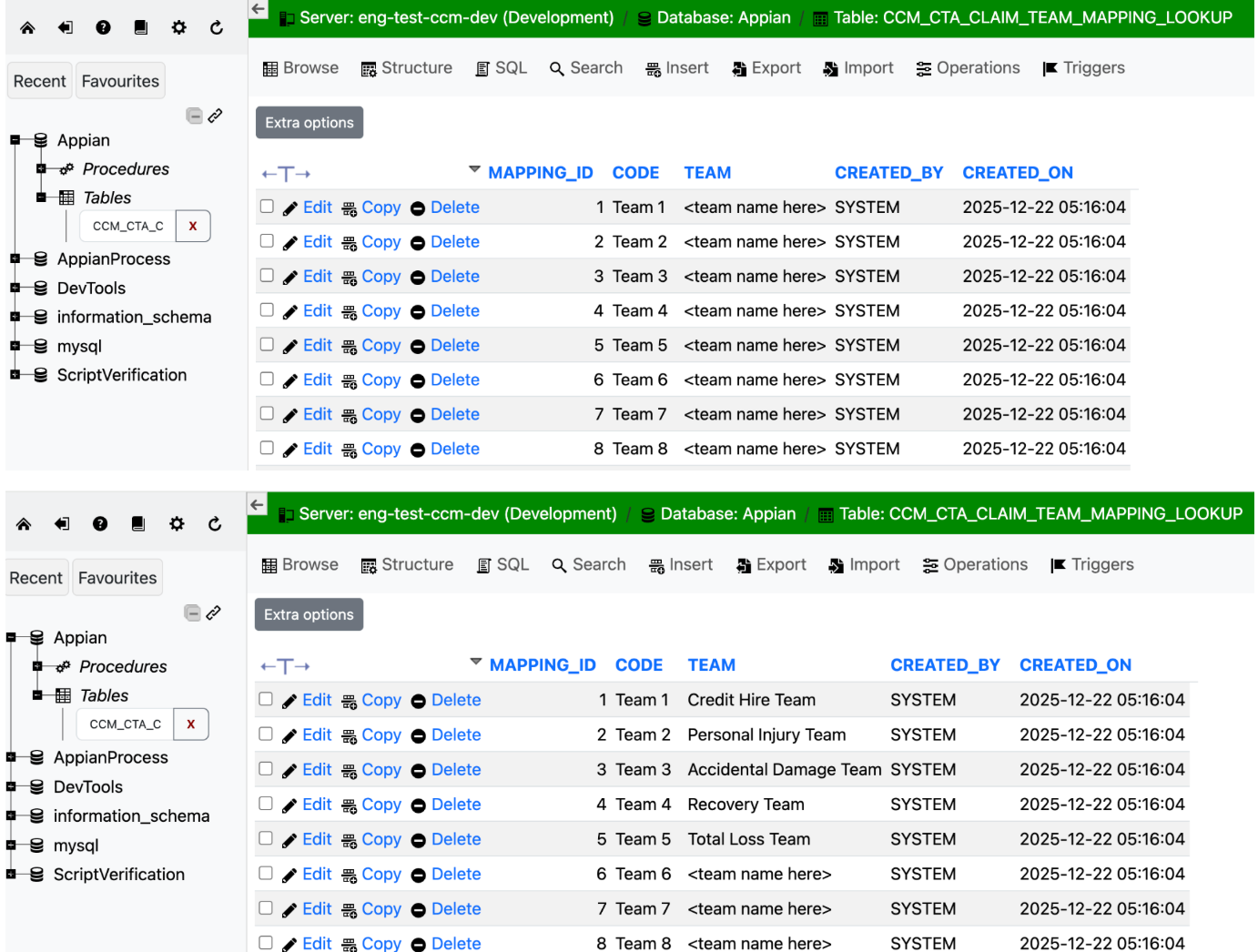This screenshot has width=1258, height=952.
Task: Click Extra options button in the top panel
Action: [x=309, y=123]
